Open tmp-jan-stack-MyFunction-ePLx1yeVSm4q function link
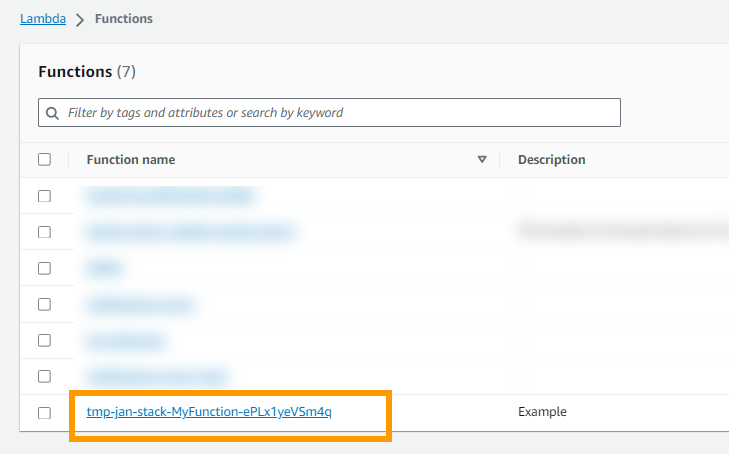Image resolution: width=729 pixels, height=454 pixels. pos(209,412)
